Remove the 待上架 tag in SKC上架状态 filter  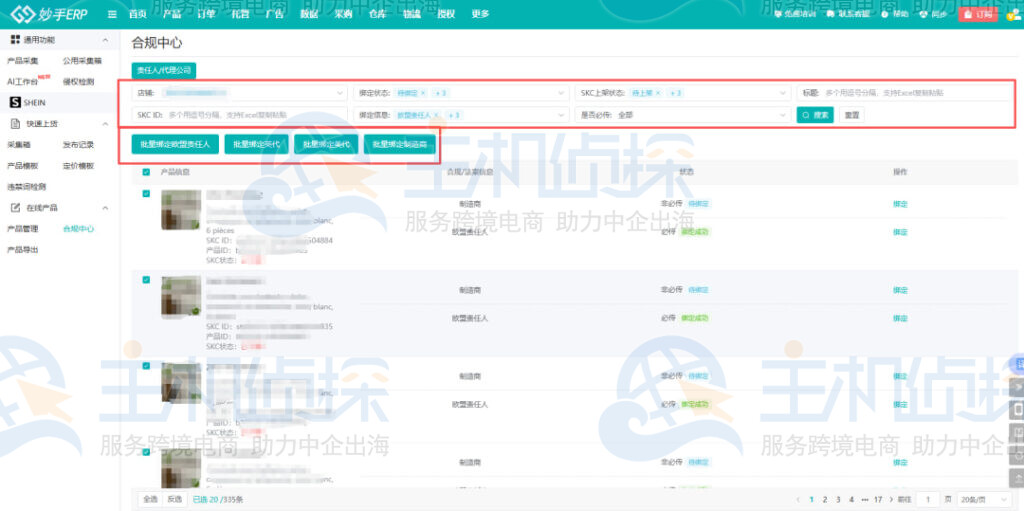click(x=658, y=93)
